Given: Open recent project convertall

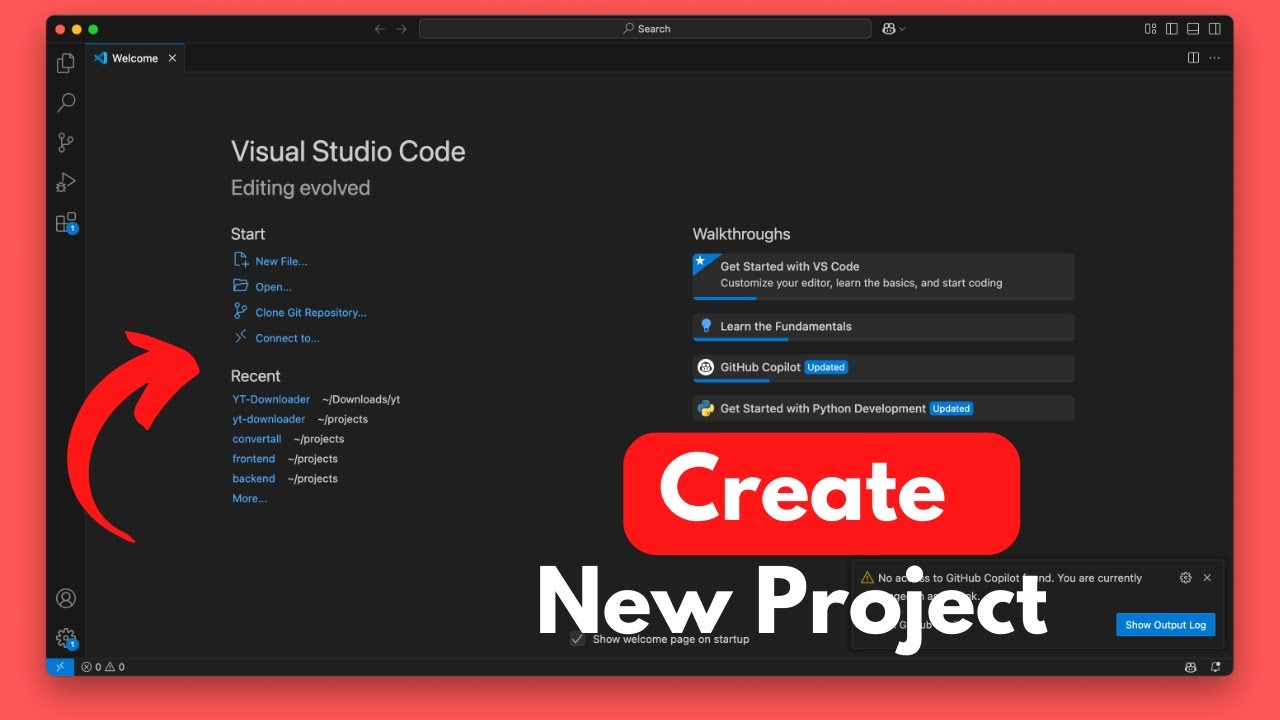Looking at the screenshot, I should (257, 439).
